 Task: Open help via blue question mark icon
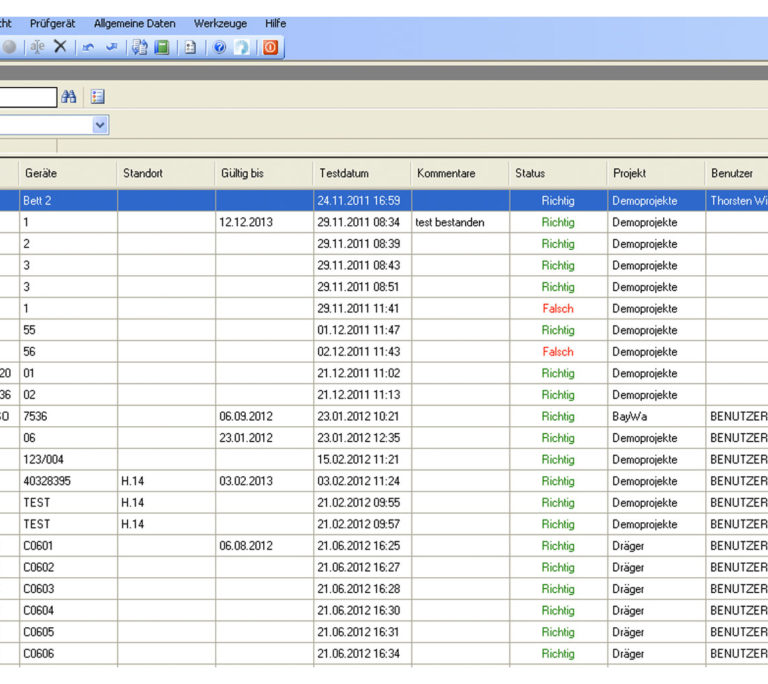220,47
